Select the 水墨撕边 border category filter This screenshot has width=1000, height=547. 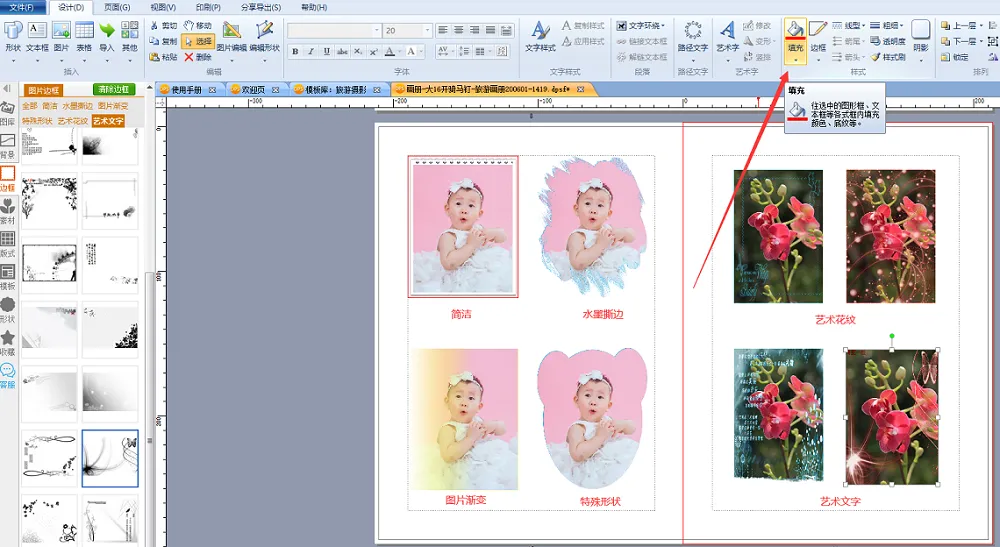(77, 105)
